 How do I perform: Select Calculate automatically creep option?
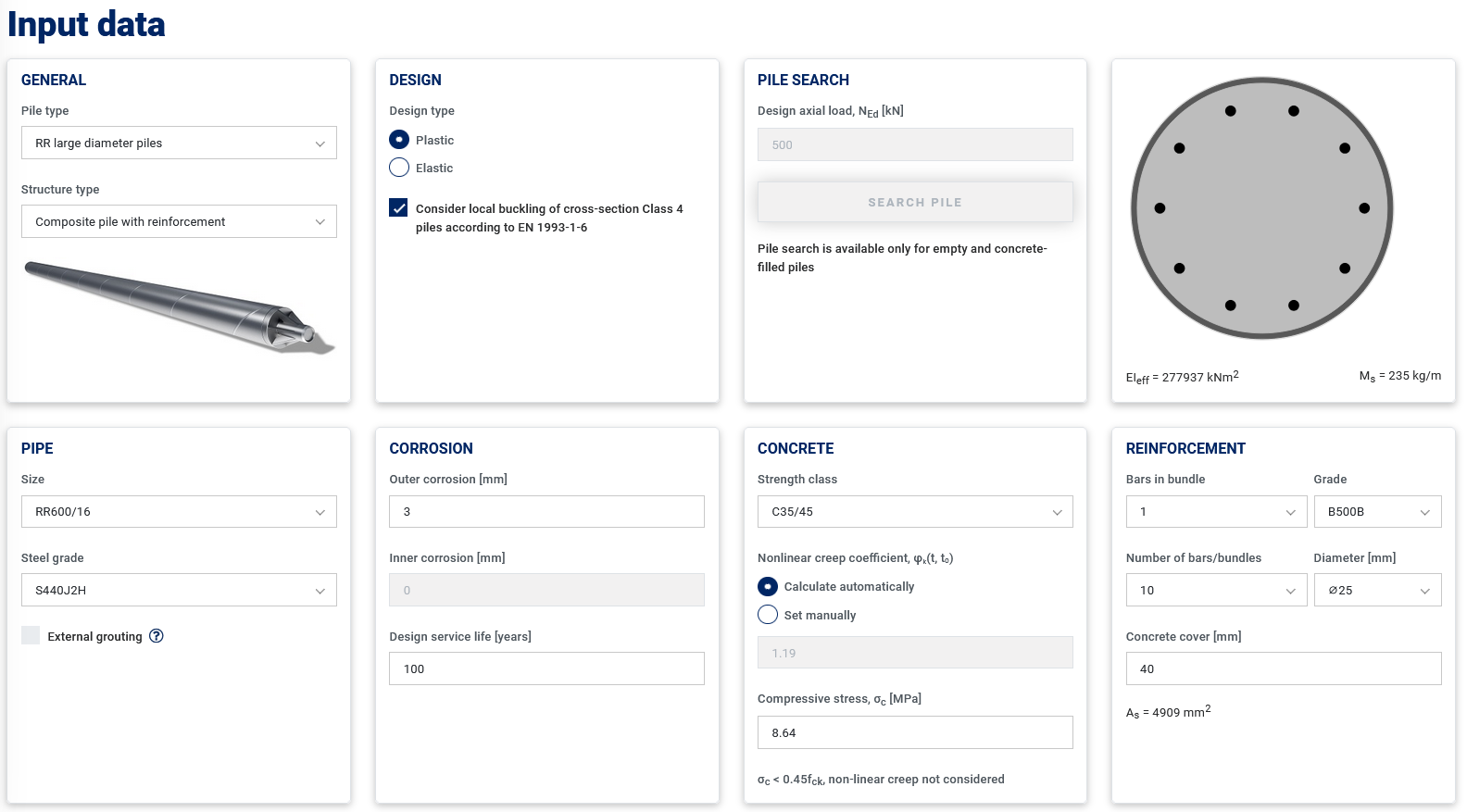(x=768, y=587)
